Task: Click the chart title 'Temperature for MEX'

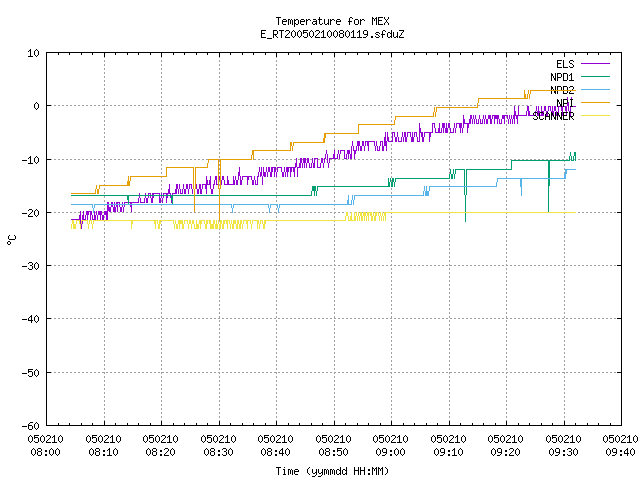Action: 332,21
